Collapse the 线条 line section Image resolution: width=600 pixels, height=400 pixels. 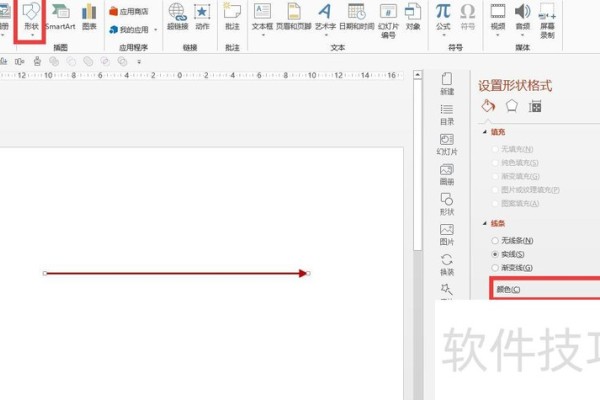click(x=485, y=223)
